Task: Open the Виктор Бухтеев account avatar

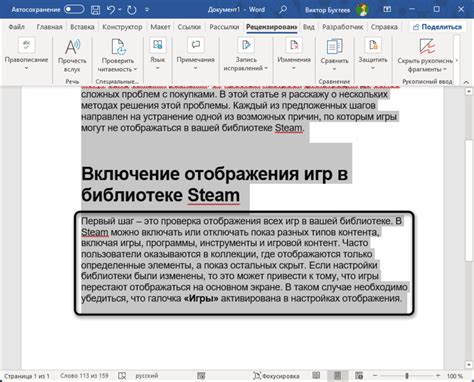Action: (x=362, y=10)
